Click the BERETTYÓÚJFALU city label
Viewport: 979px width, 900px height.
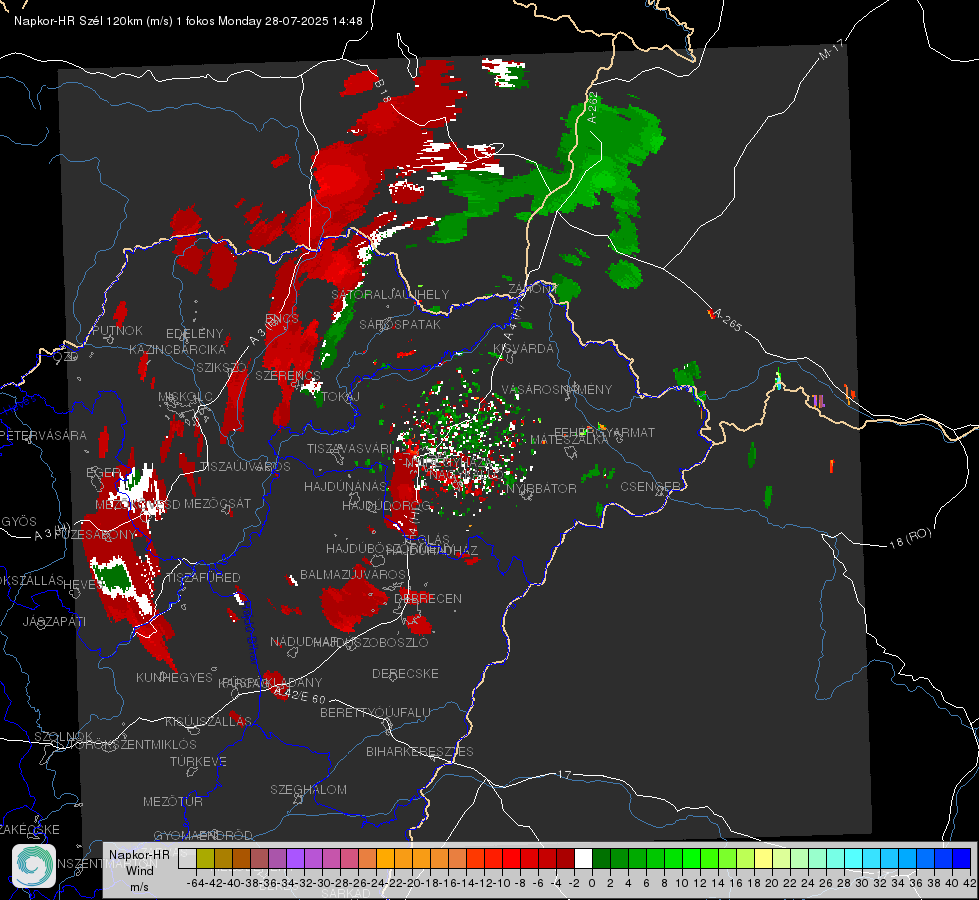pyautogui.click(x=375, y=713)
